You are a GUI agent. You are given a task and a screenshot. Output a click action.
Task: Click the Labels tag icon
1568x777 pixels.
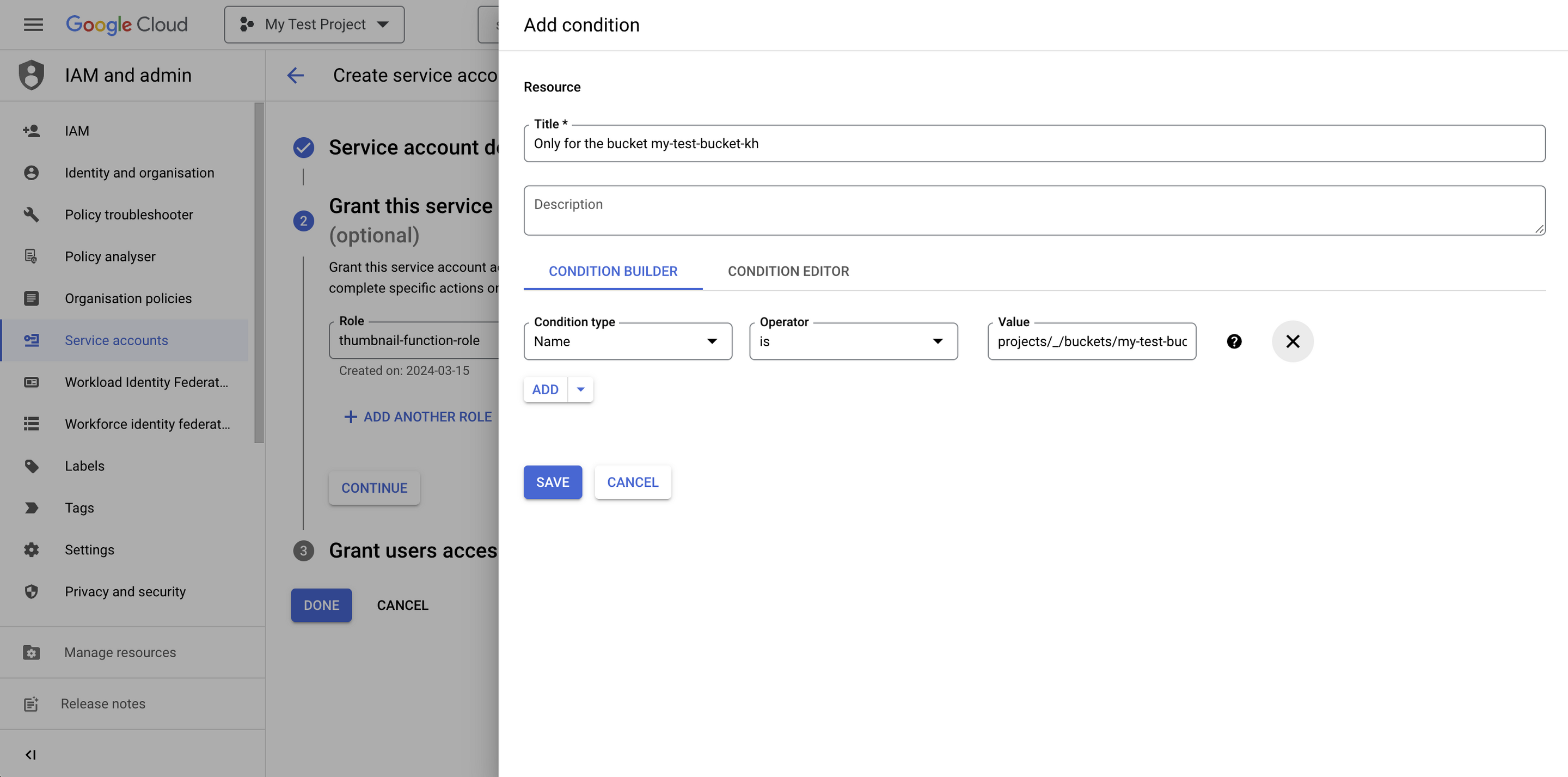coord(31,466)
